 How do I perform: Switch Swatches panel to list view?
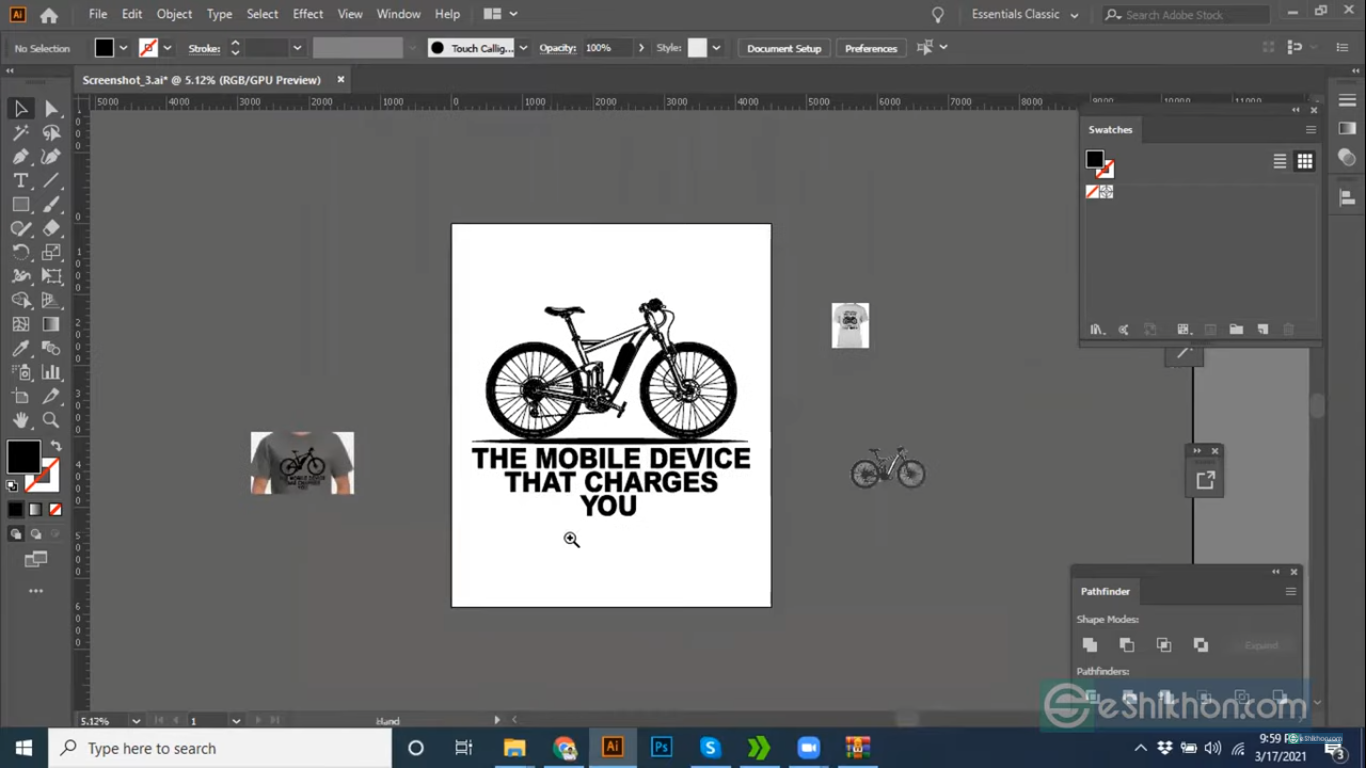click(1280, 161)
